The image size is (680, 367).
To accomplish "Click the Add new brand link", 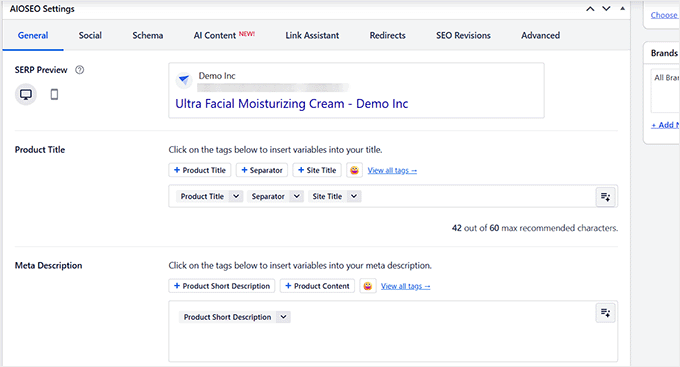I will (665, 125).
